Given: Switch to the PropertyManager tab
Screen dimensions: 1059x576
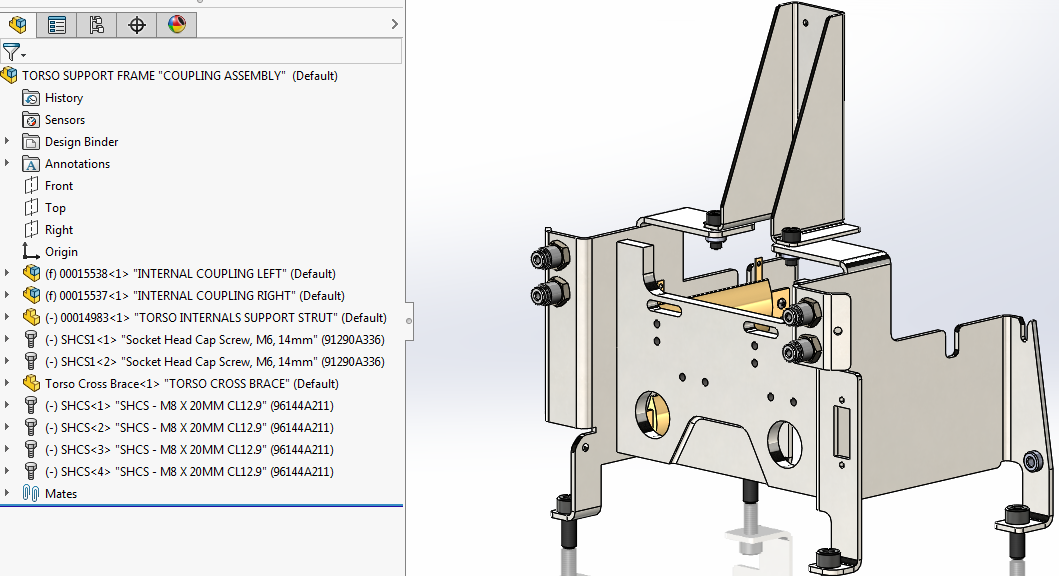Looking at the screenshot, I should (57, 24).
